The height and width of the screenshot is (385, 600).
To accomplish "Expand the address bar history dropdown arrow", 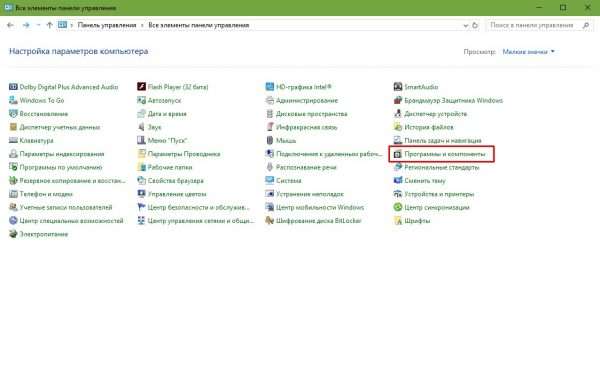I will tap(465, 25).
